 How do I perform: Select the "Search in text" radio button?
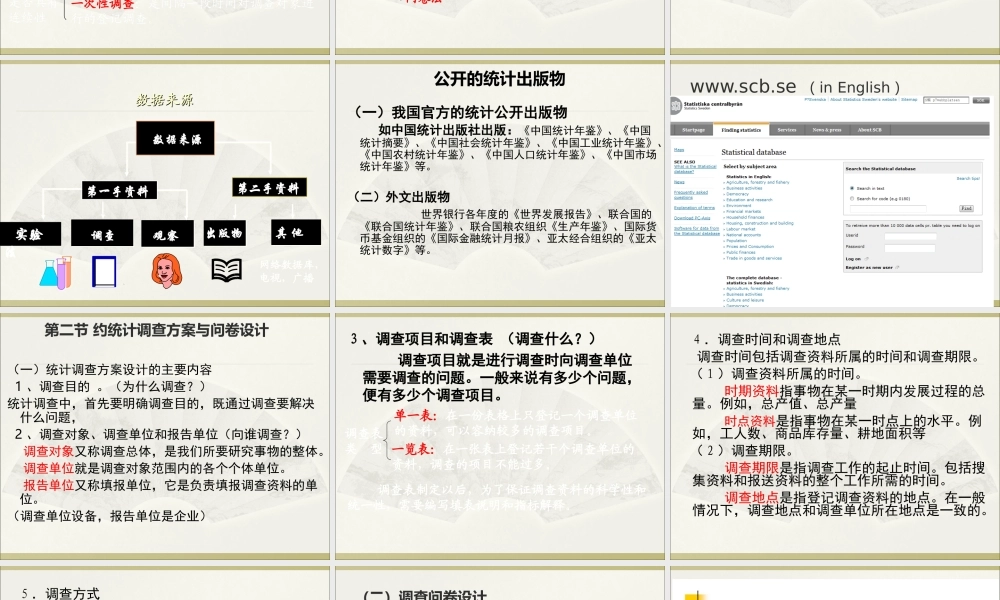click(852, 188)
